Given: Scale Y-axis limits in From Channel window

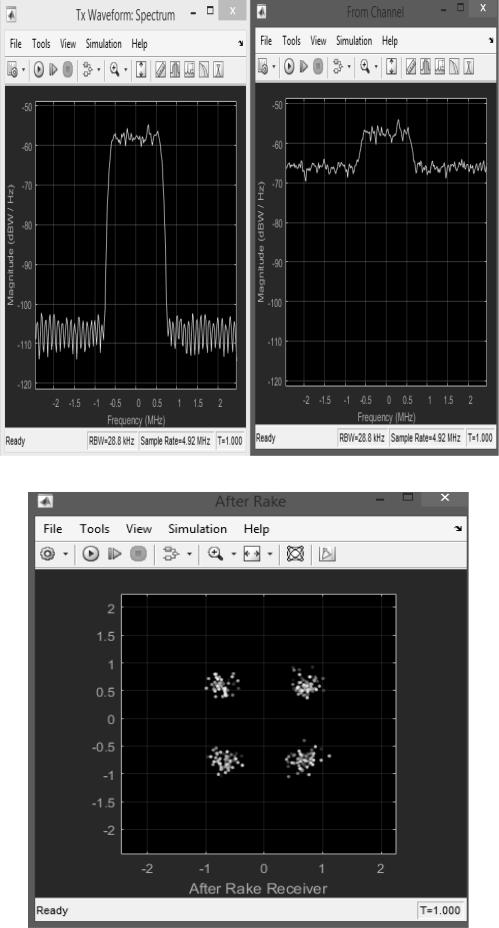Looking at the screenshot, I should pos(391,66).
